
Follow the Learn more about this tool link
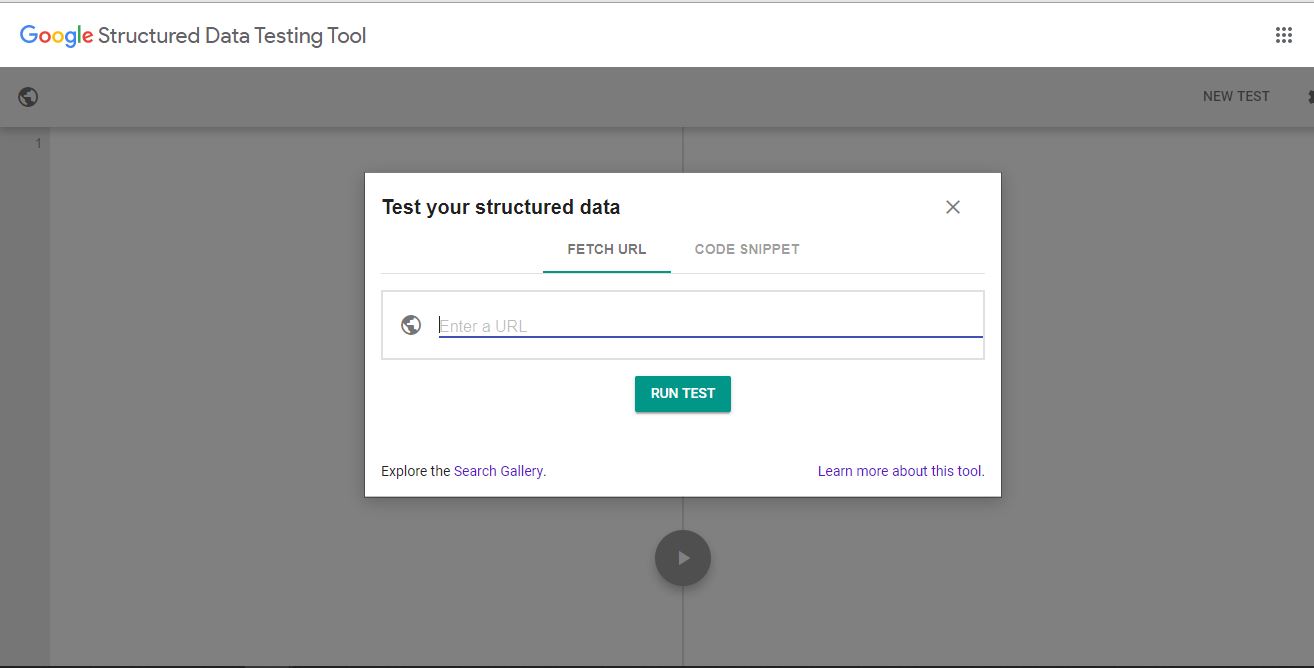point(901,471)
